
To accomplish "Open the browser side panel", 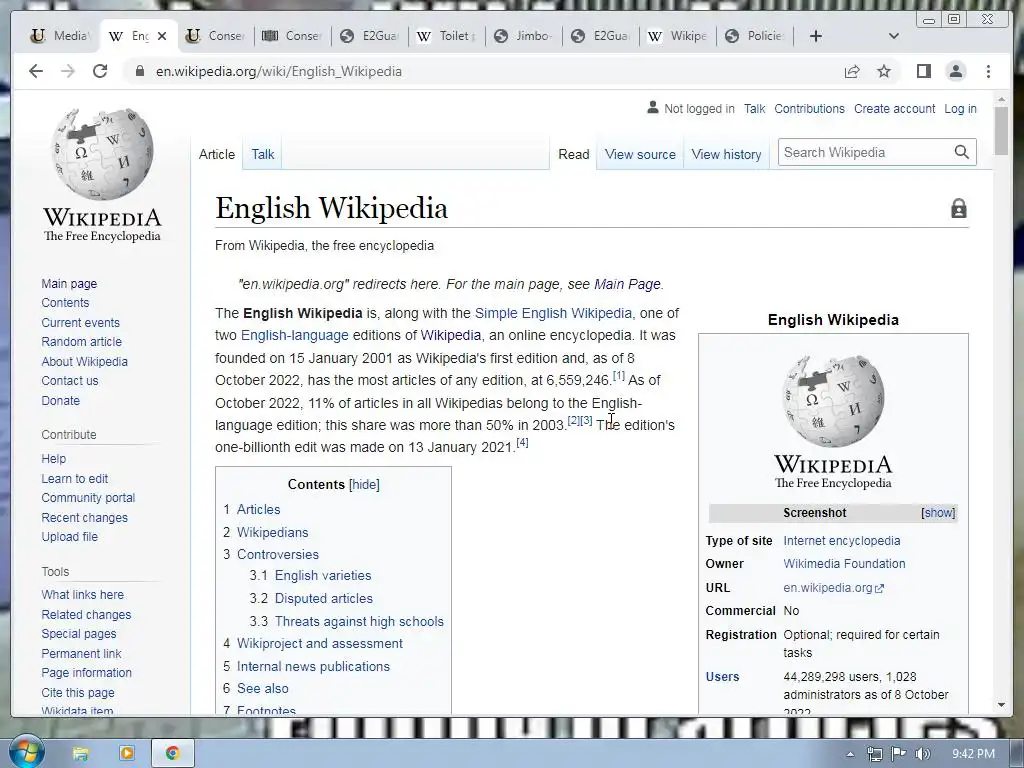I will [x=923, y=71].
